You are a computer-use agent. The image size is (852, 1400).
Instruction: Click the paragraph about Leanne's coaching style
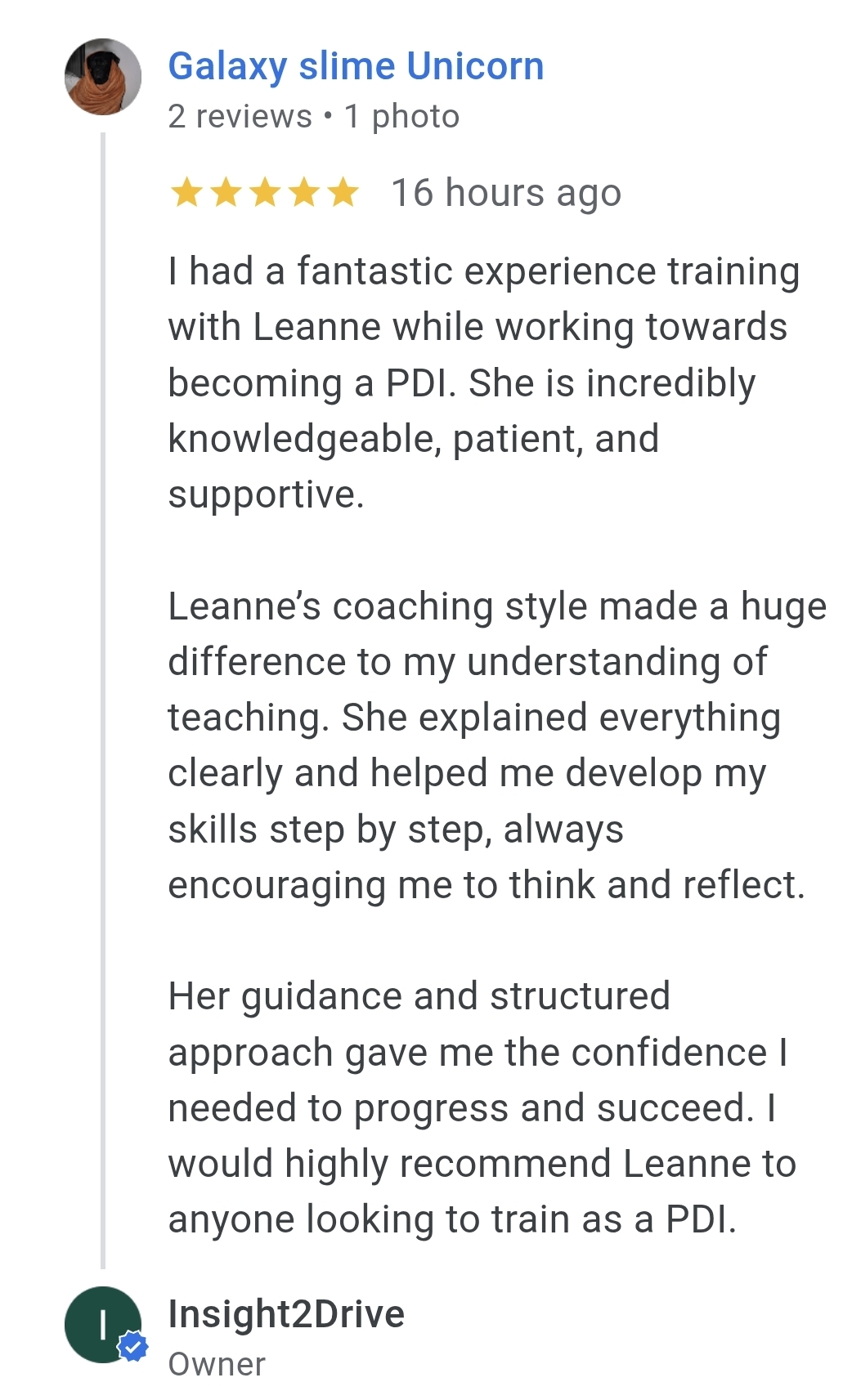491,745
